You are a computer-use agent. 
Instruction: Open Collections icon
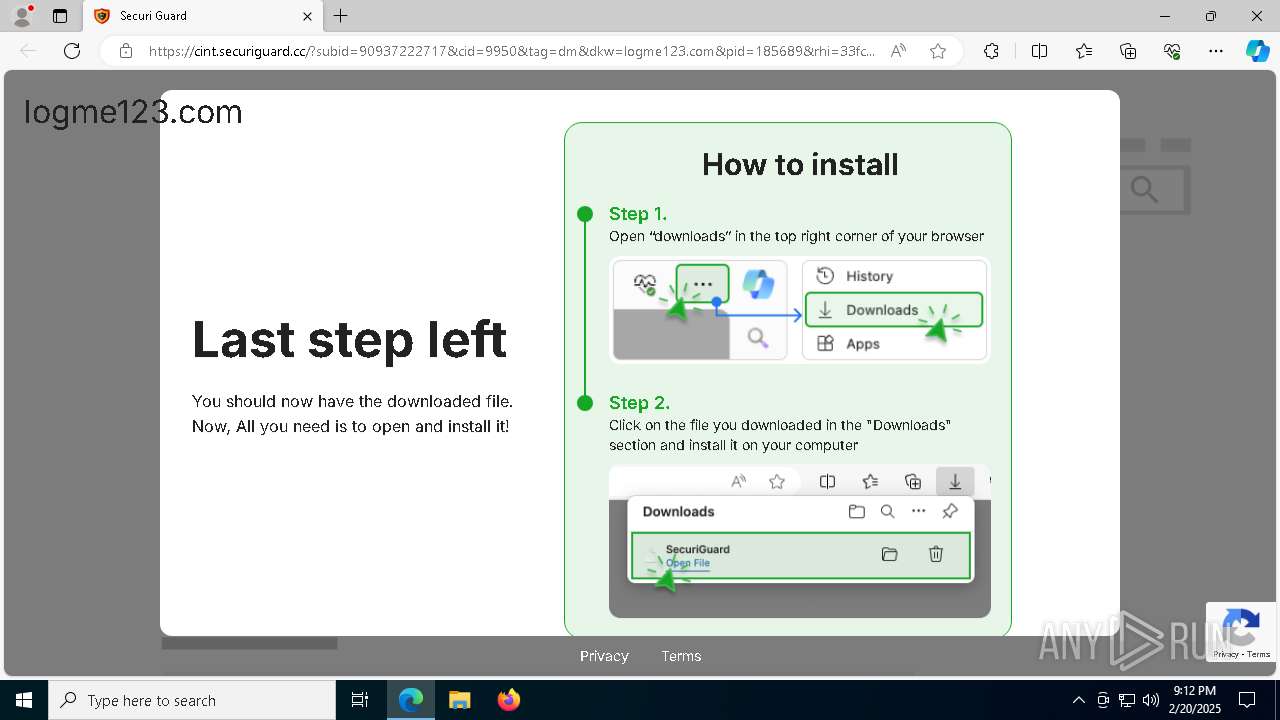(x=1128, y=51)
